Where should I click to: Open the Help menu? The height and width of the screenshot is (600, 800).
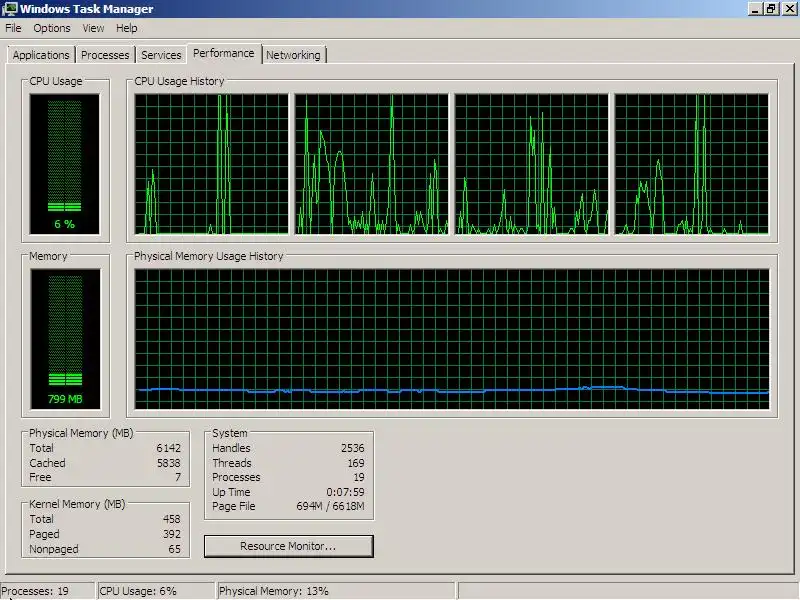point(127,28)
